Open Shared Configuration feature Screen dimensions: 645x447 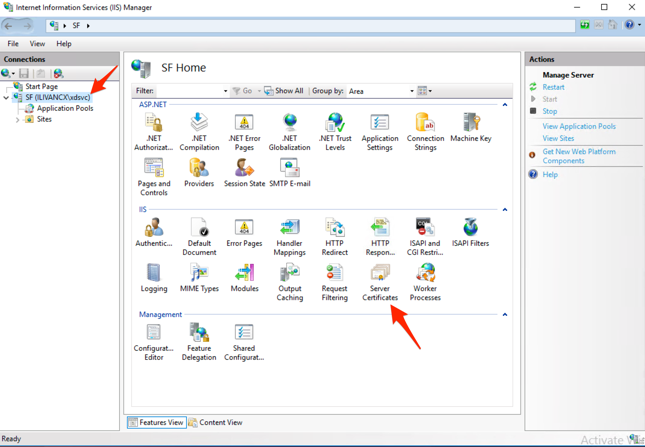[244, 341]
